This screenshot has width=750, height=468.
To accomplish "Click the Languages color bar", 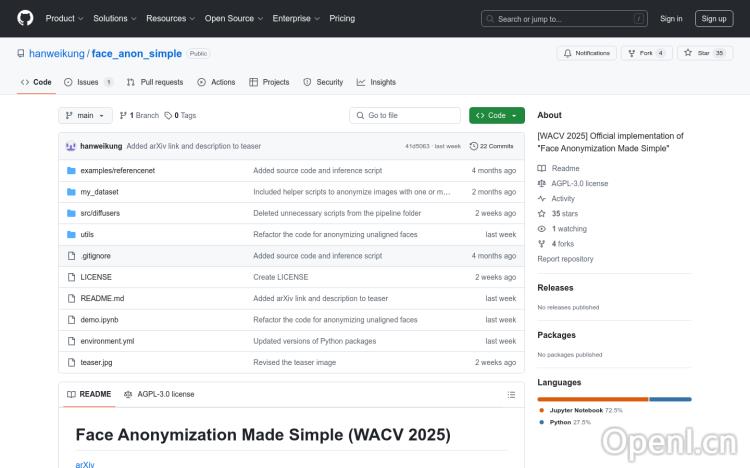I will pos(614,399).
